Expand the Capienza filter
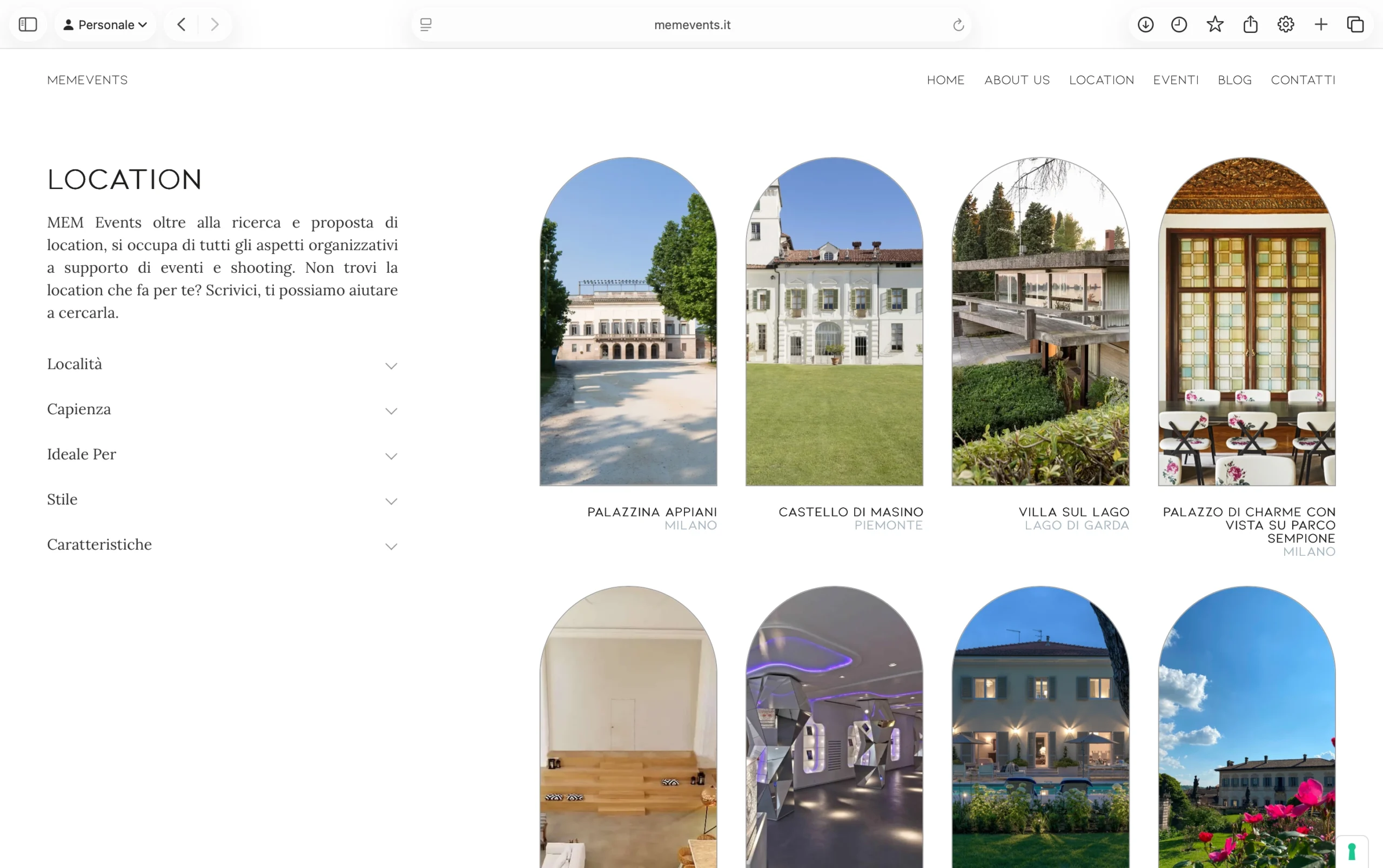1383x868 pixels. tap(222, 410)
